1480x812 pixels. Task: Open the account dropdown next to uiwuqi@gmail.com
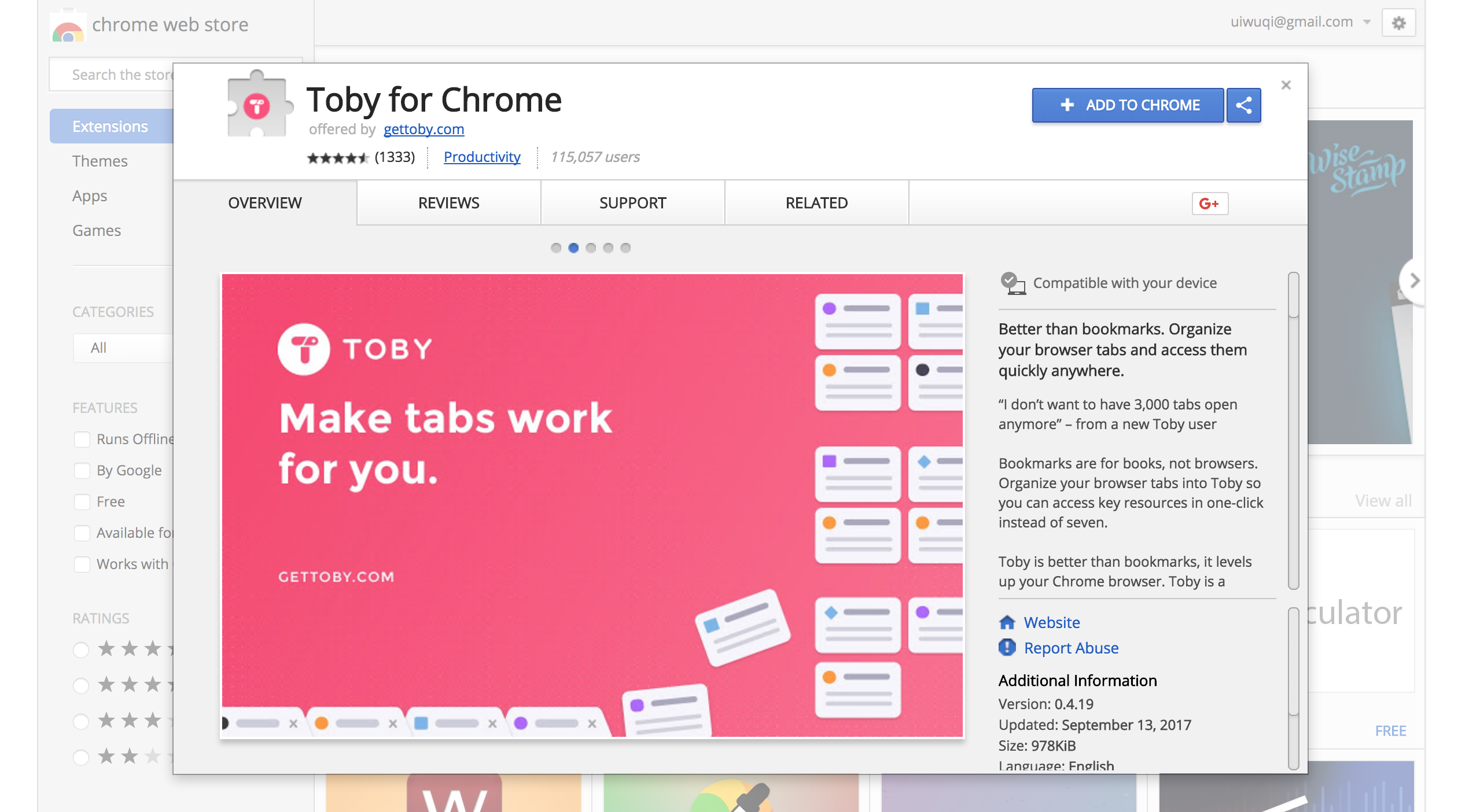pos(1367,22)
